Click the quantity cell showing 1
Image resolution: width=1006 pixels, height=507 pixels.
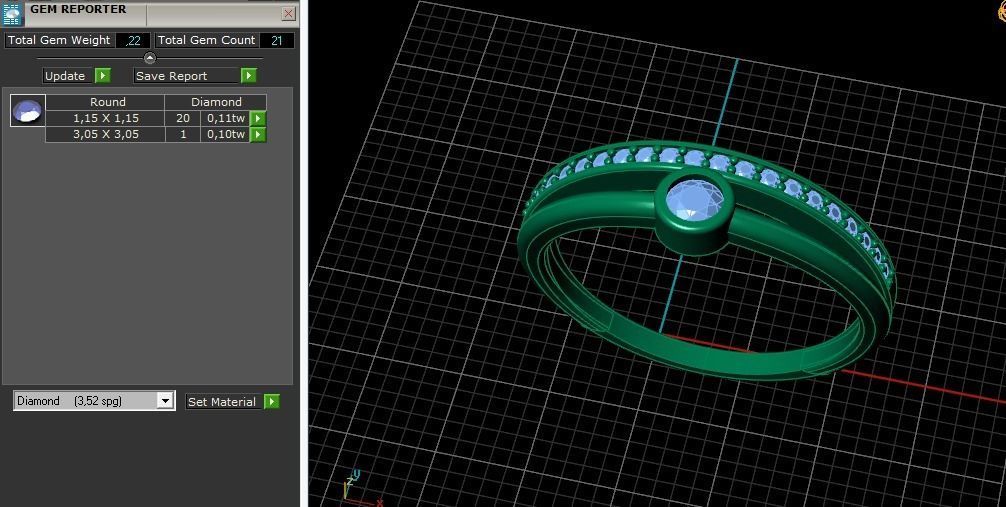pyautogui.click(x=183, y=134)
